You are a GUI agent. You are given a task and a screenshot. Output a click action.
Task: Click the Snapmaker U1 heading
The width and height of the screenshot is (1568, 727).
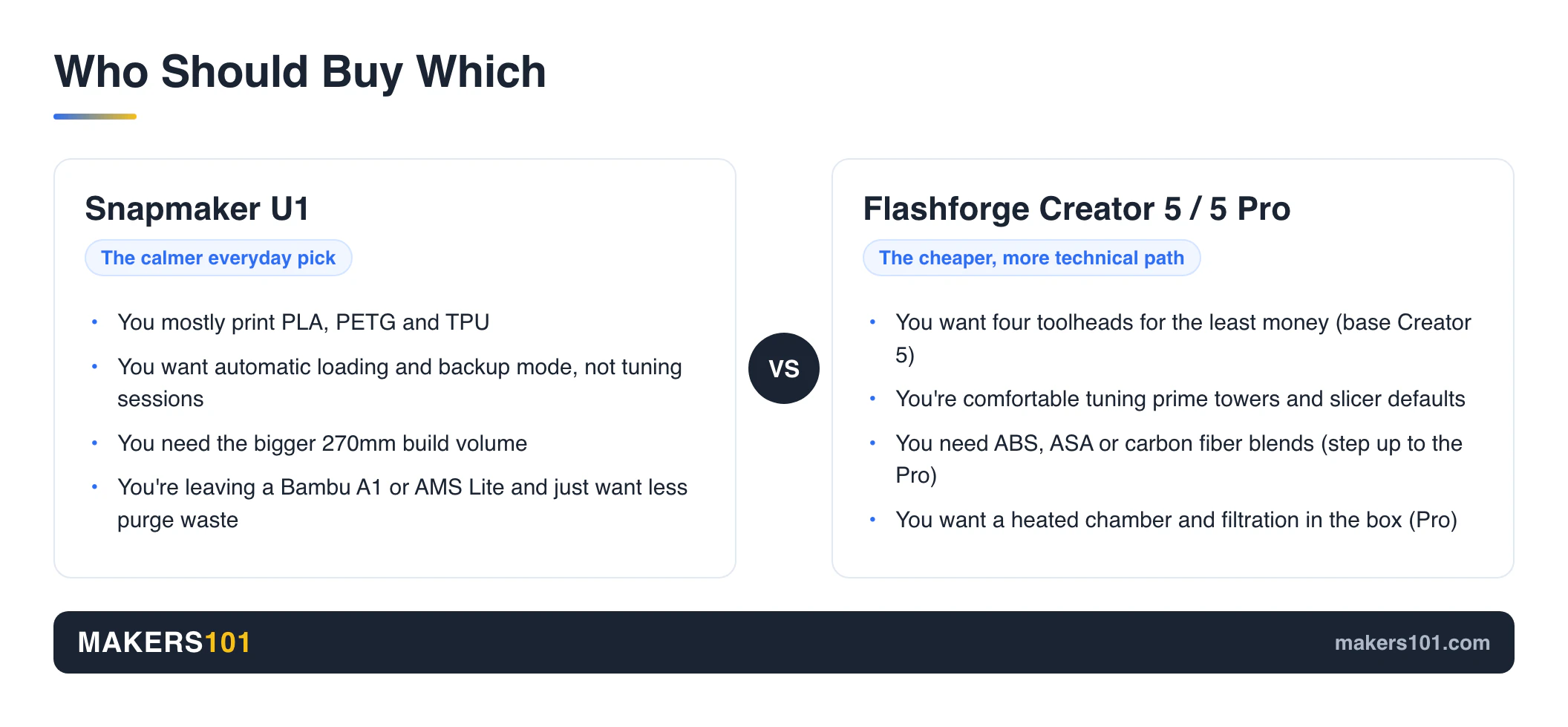click(x=197, y=209)
